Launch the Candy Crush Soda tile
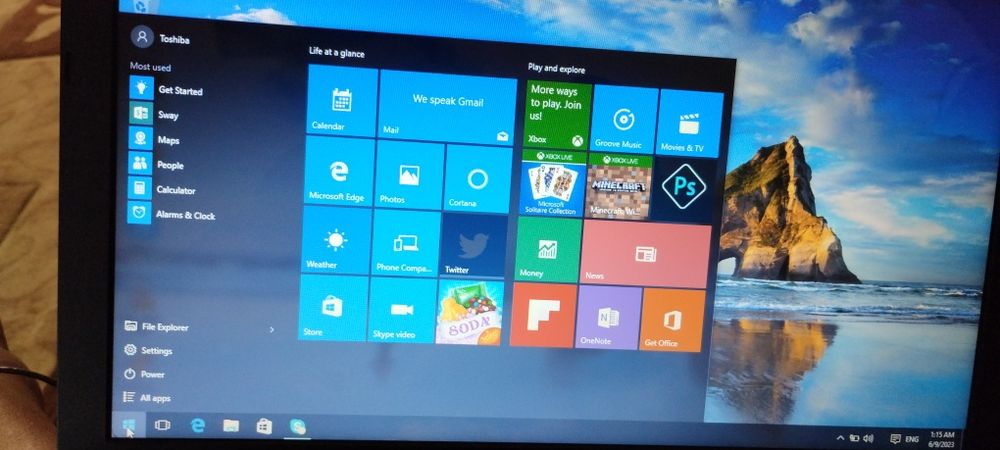Image resolution: width=1000 pixels, height=450 pixels. click(x=469, y=312)
